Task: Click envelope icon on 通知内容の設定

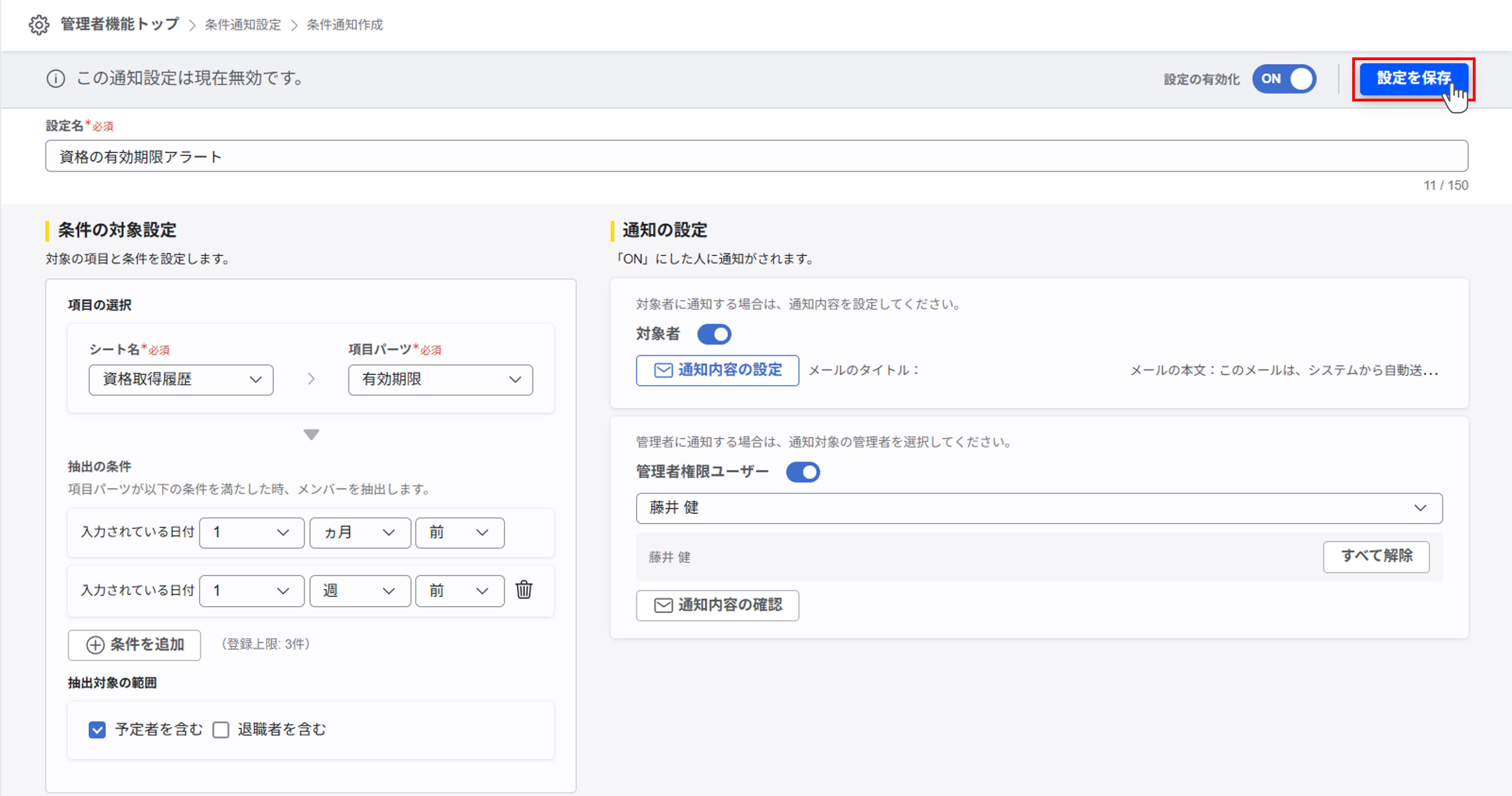Action: (663, 370)
